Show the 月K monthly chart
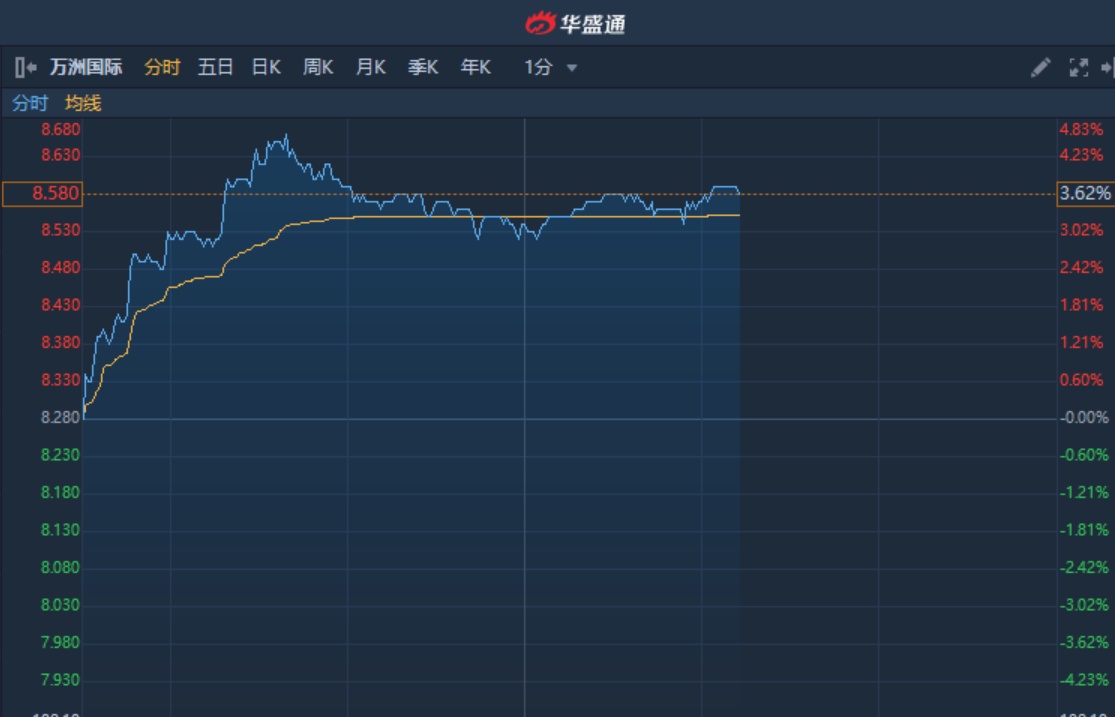The height and width of the screenshot is (717, 1115). [x=371, y=68]
